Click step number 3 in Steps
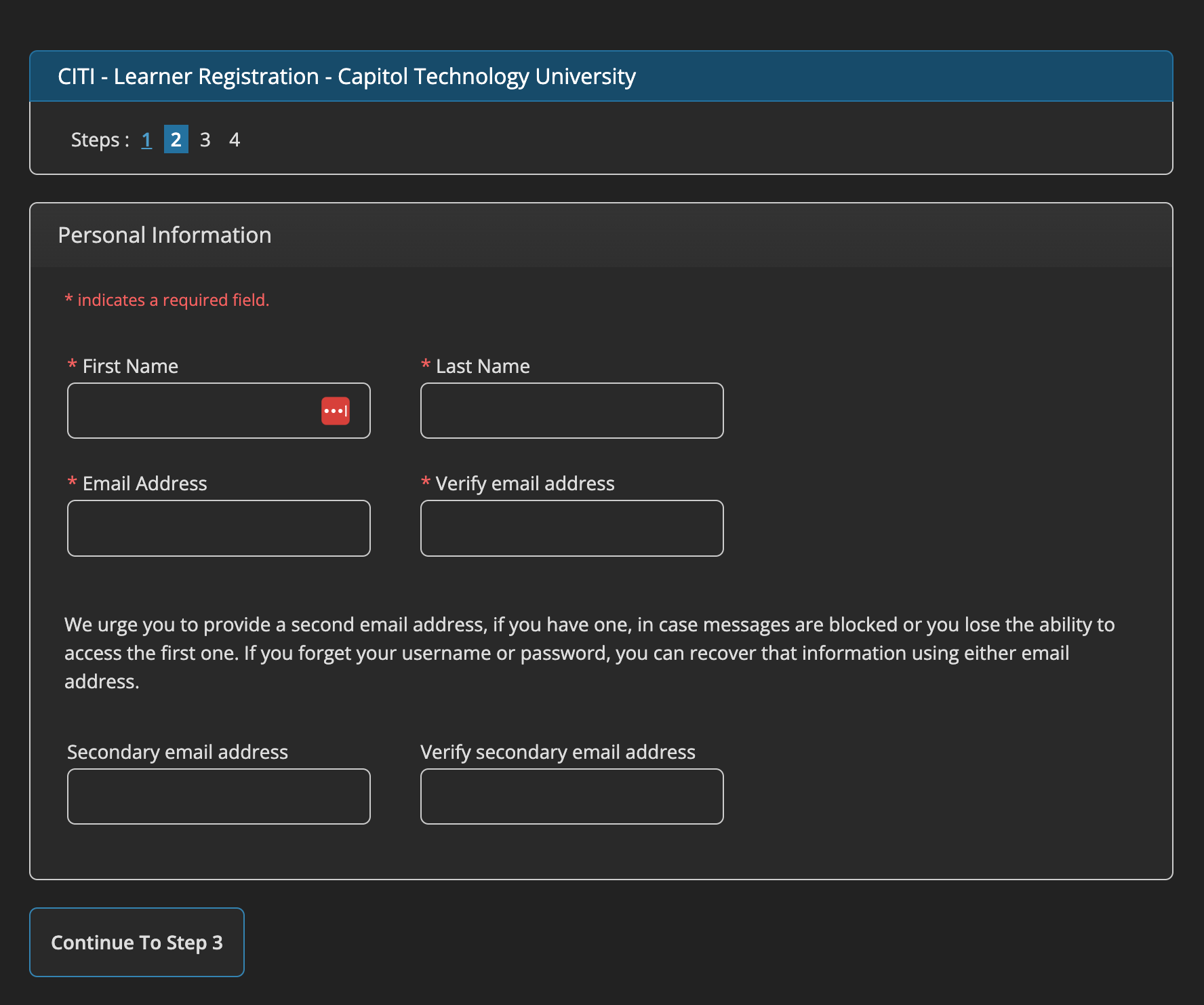This screenshot has width=1204, height=1005. coord(205,140)
